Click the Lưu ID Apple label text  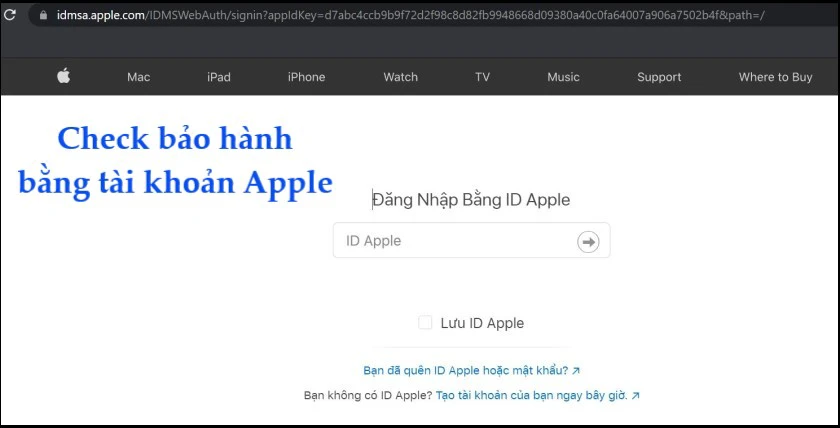point(482,323)
